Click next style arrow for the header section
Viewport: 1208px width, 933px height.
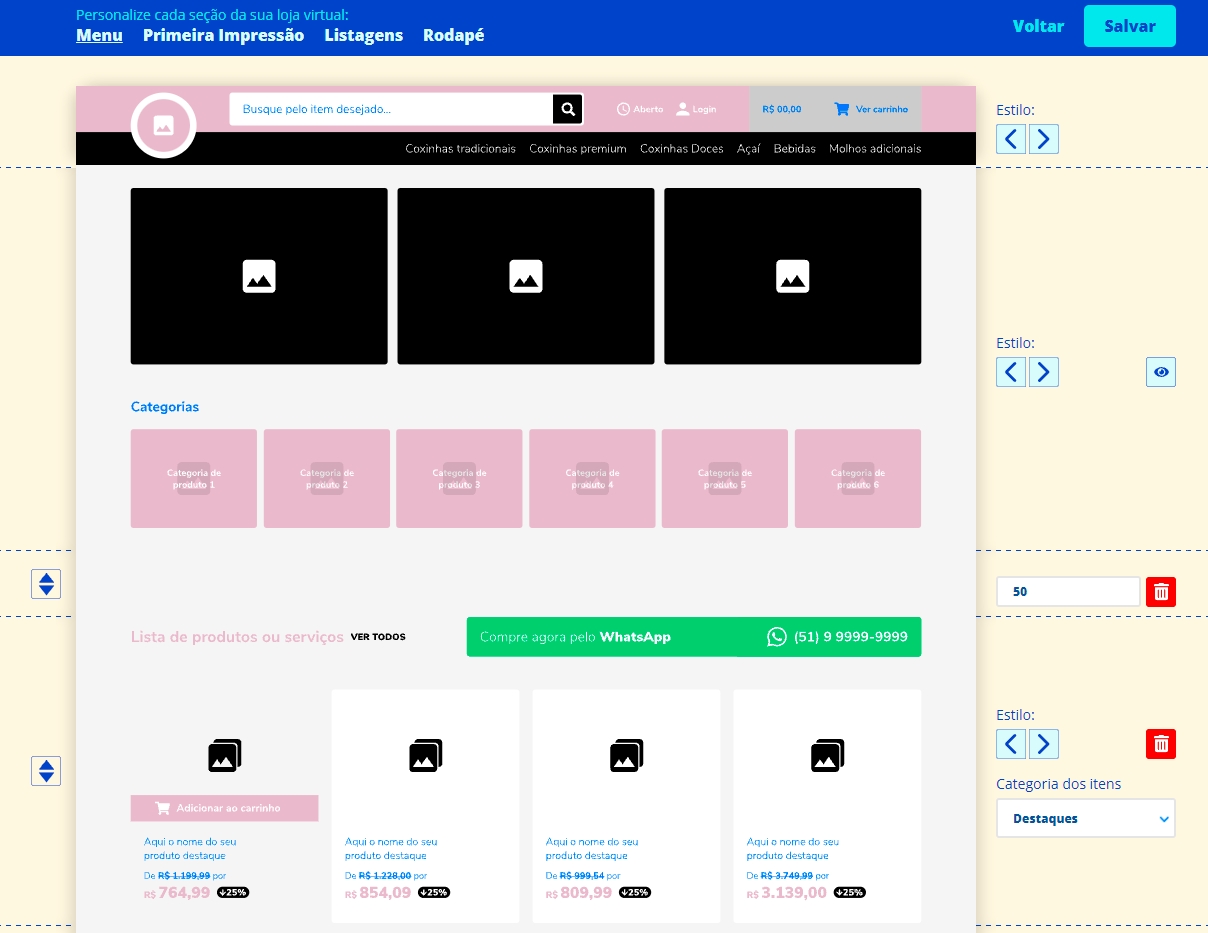[x=1044, y=139]
